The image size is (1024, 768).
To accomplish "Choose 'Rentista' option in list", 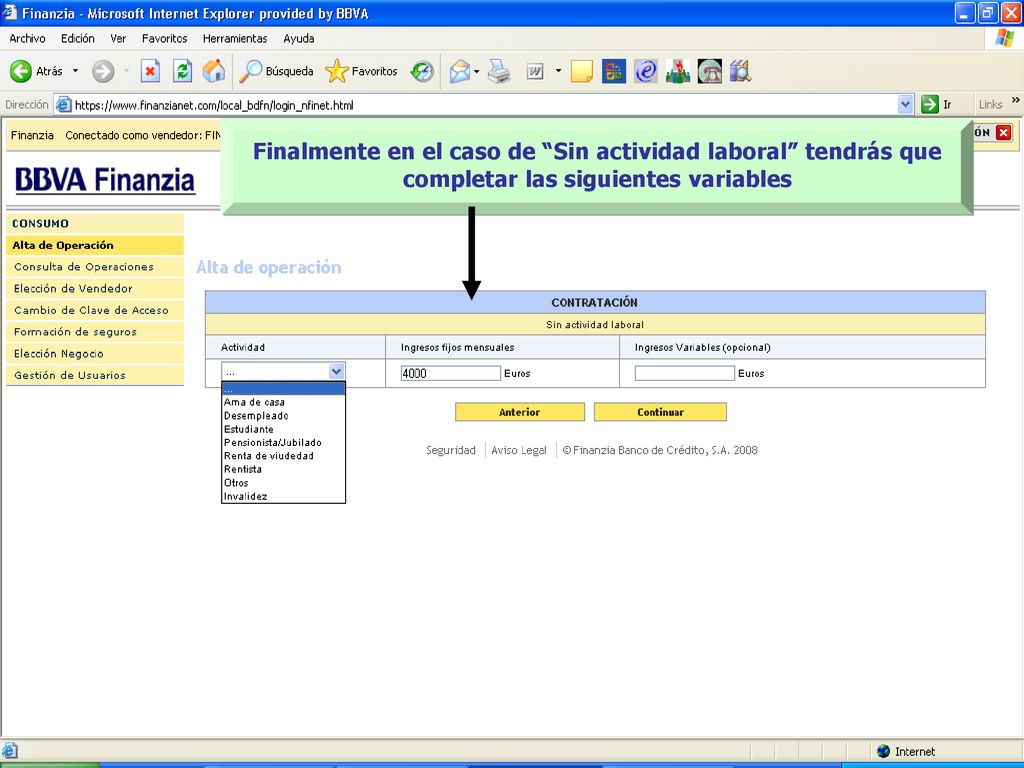I will click(283, 469).
